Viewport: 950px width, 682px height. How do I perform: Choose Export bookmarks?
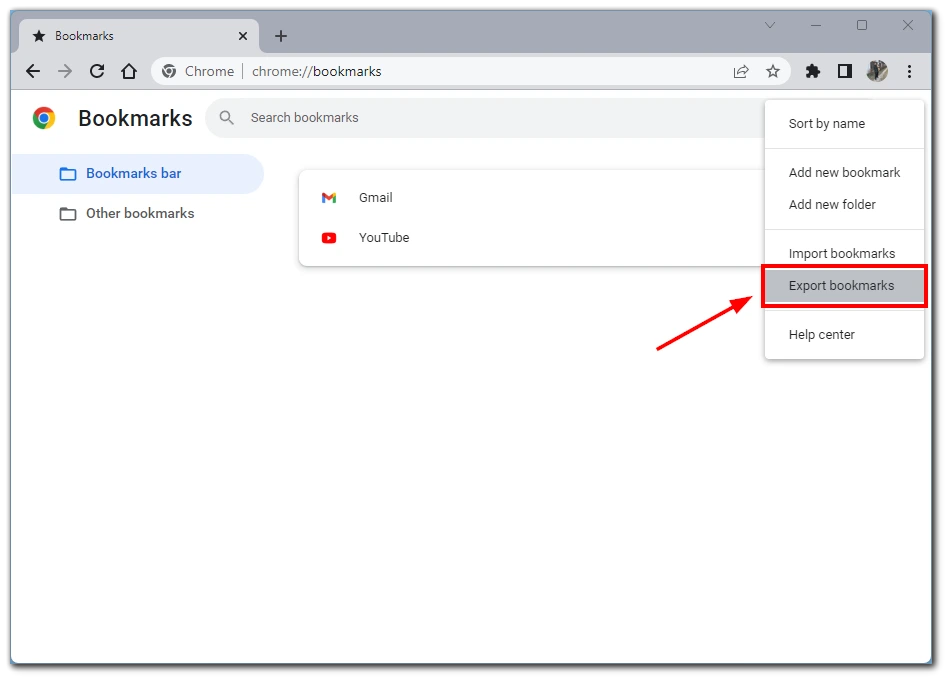coord(845,286)
